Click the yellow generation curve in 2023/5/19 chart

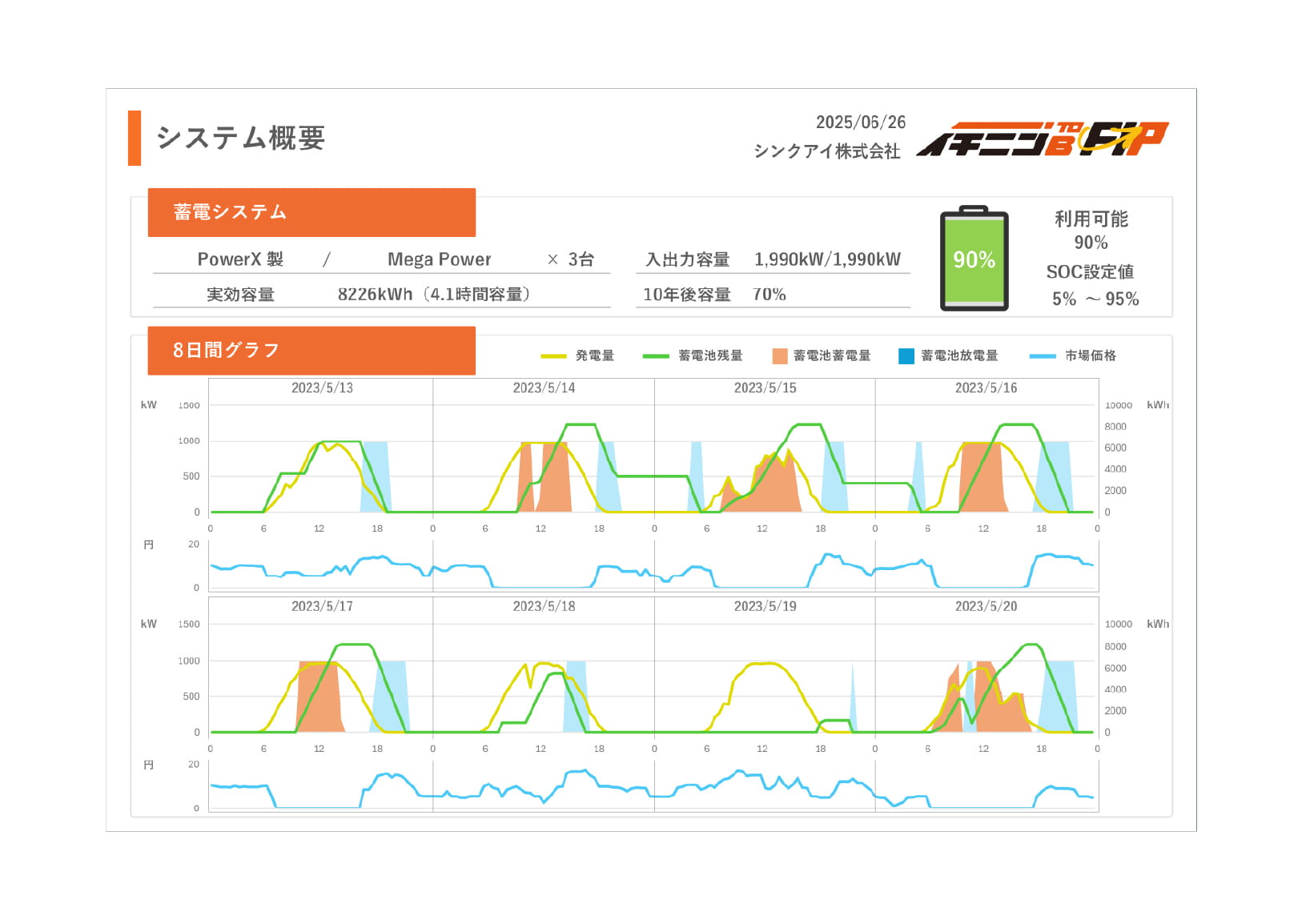click(x=765, y=664)
